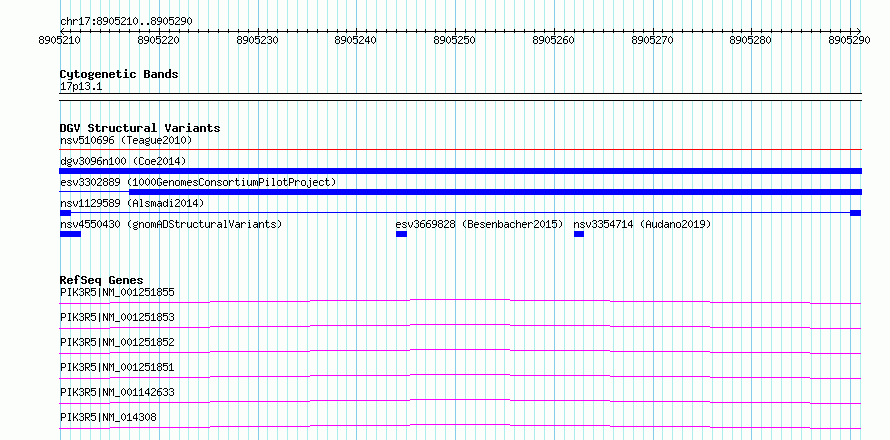Click ruler position 8905240
Image resolution: width=890 pixels, height=440 pixels.
[x=356, y=40]
